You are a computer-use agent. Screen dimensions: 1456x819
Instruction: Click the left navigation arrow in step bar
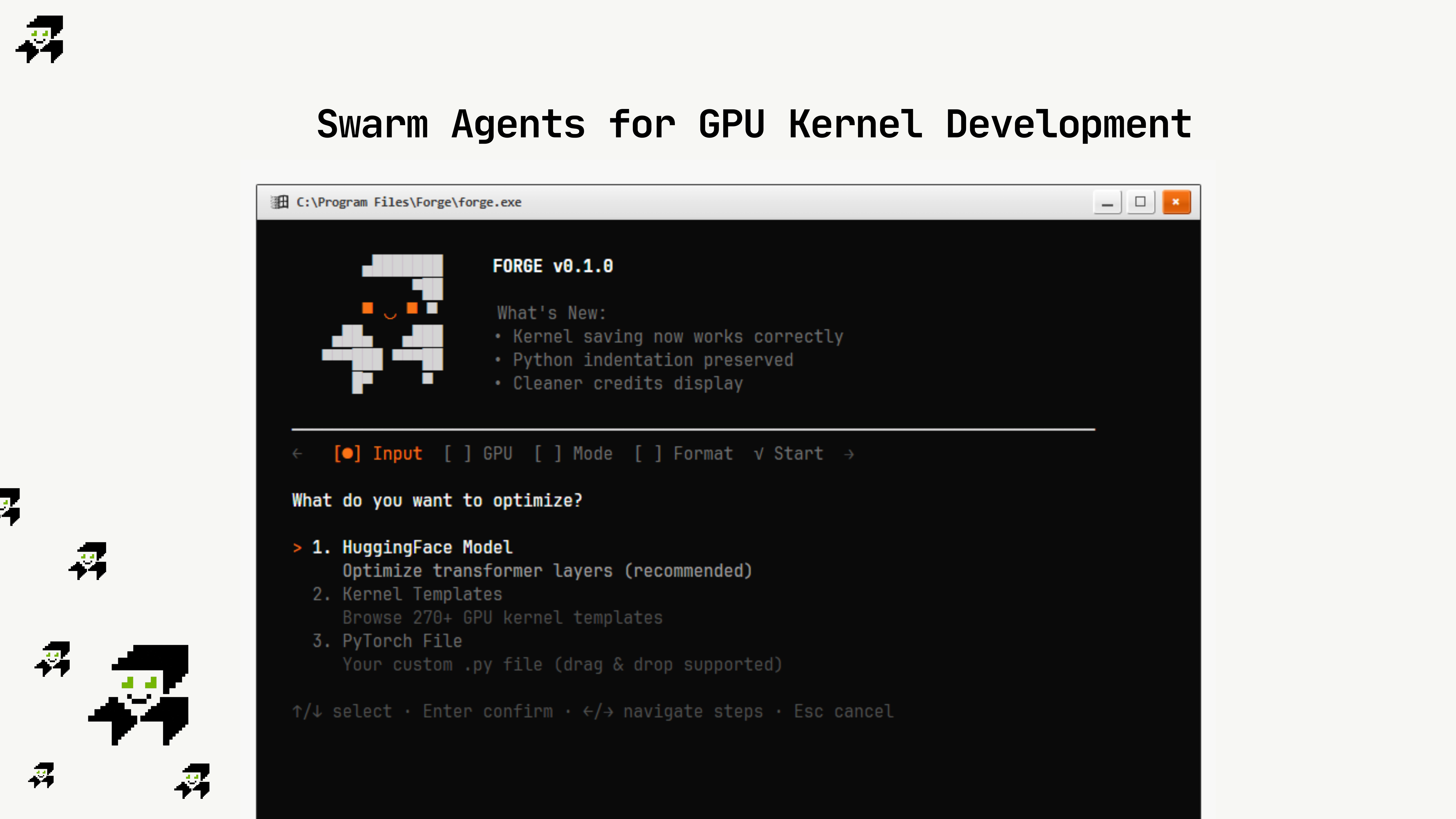[x=298, y=453]
